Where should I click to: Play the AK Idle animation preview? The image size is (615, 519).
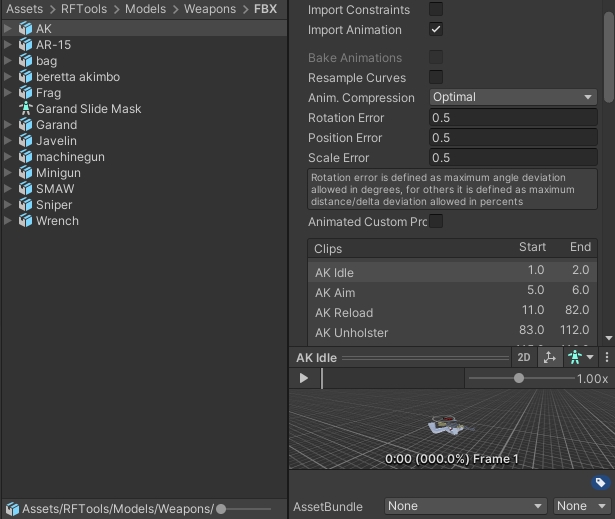pyautogui.click(x=304, y=378)
